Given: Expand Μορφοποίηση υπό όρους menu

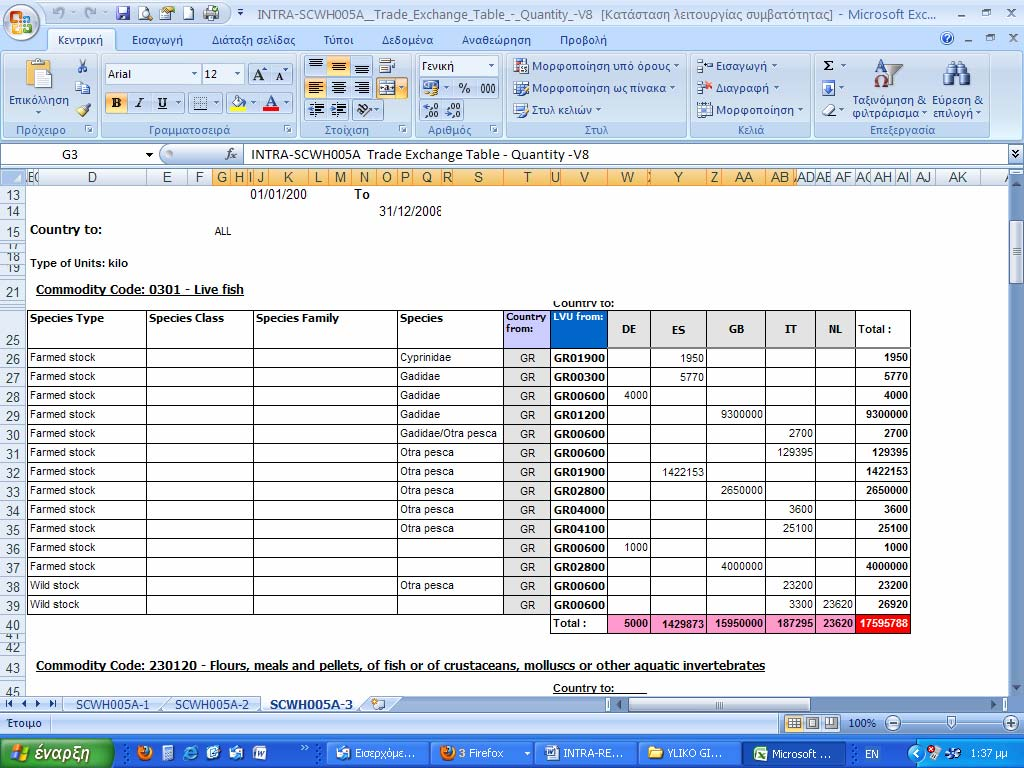Looking at the screenshot, I should click(x=597, y=66).
